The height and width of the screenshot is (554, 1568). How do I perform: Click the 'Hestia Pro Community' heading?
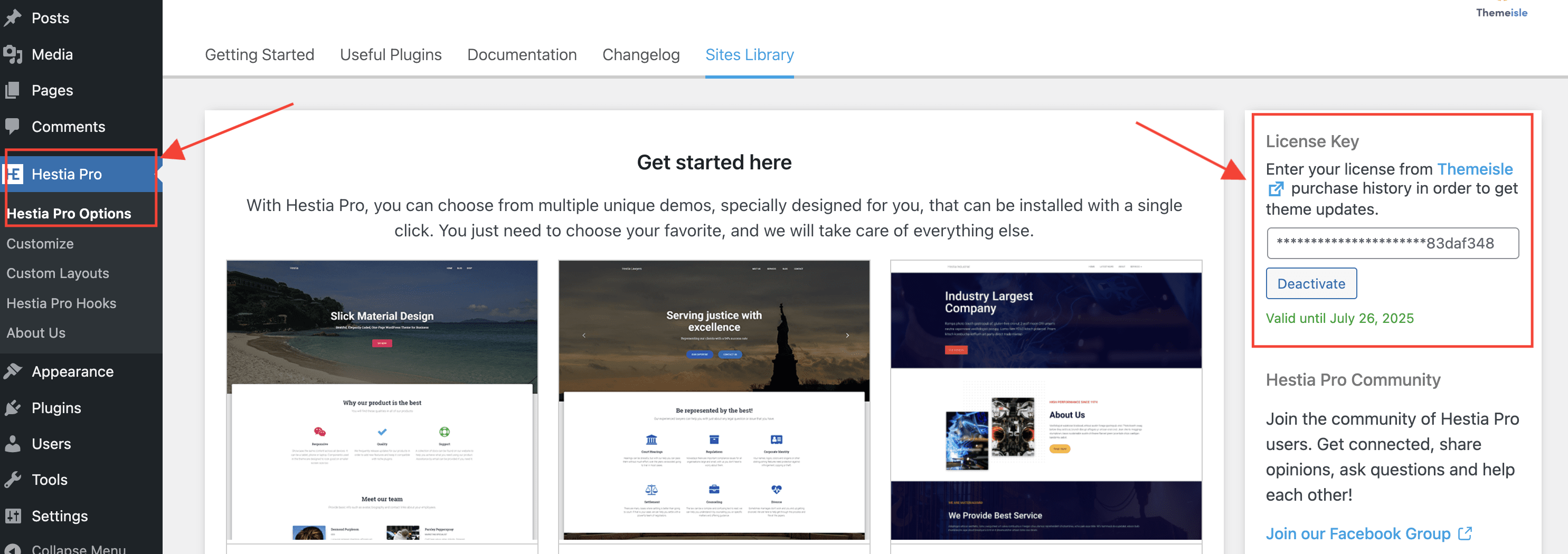pos(1353,379)
